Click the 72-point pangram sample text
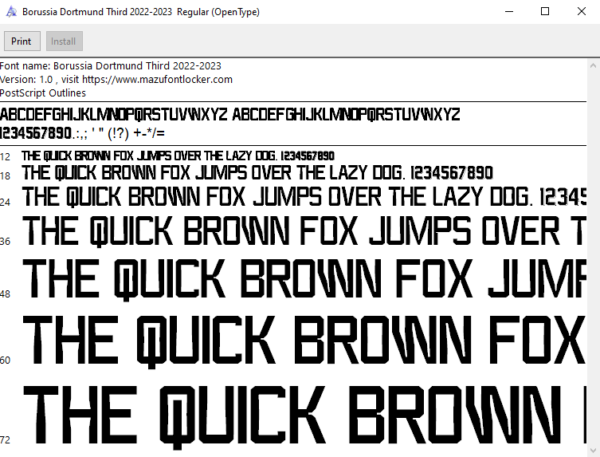Image resolution: width=600 pixels, height=457 pixels. tap(304, 416)
